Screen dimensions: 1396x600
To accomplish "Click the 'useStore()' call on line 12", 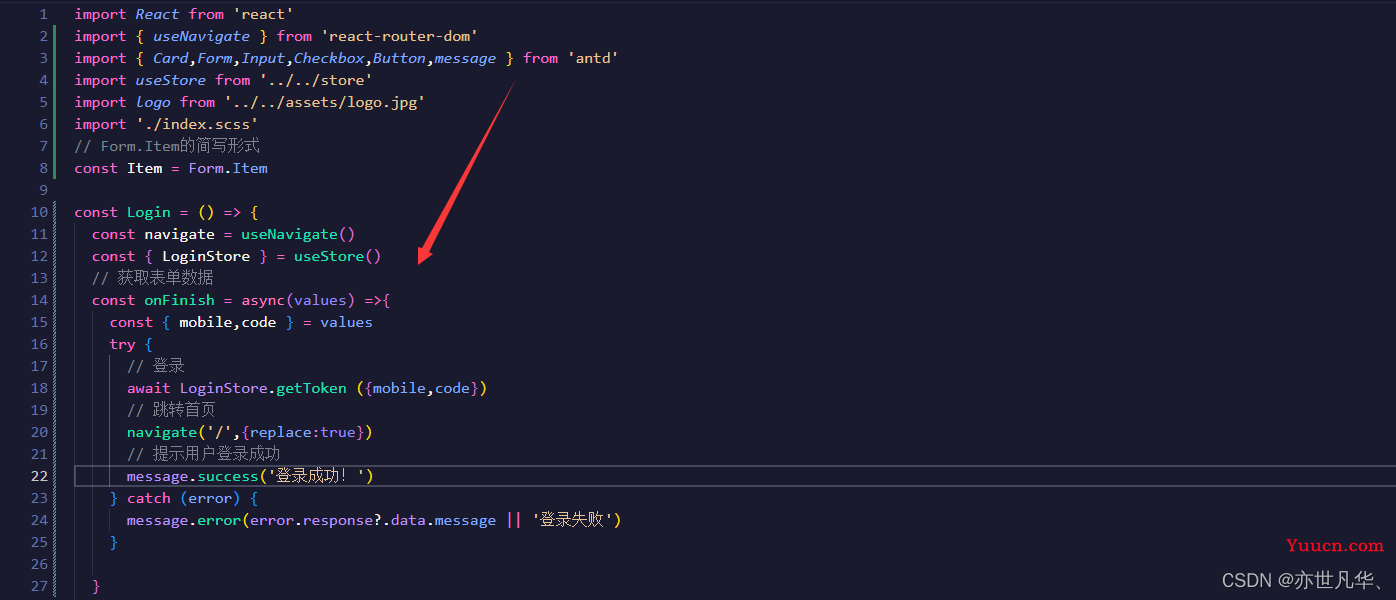I will tap(337, 256).
